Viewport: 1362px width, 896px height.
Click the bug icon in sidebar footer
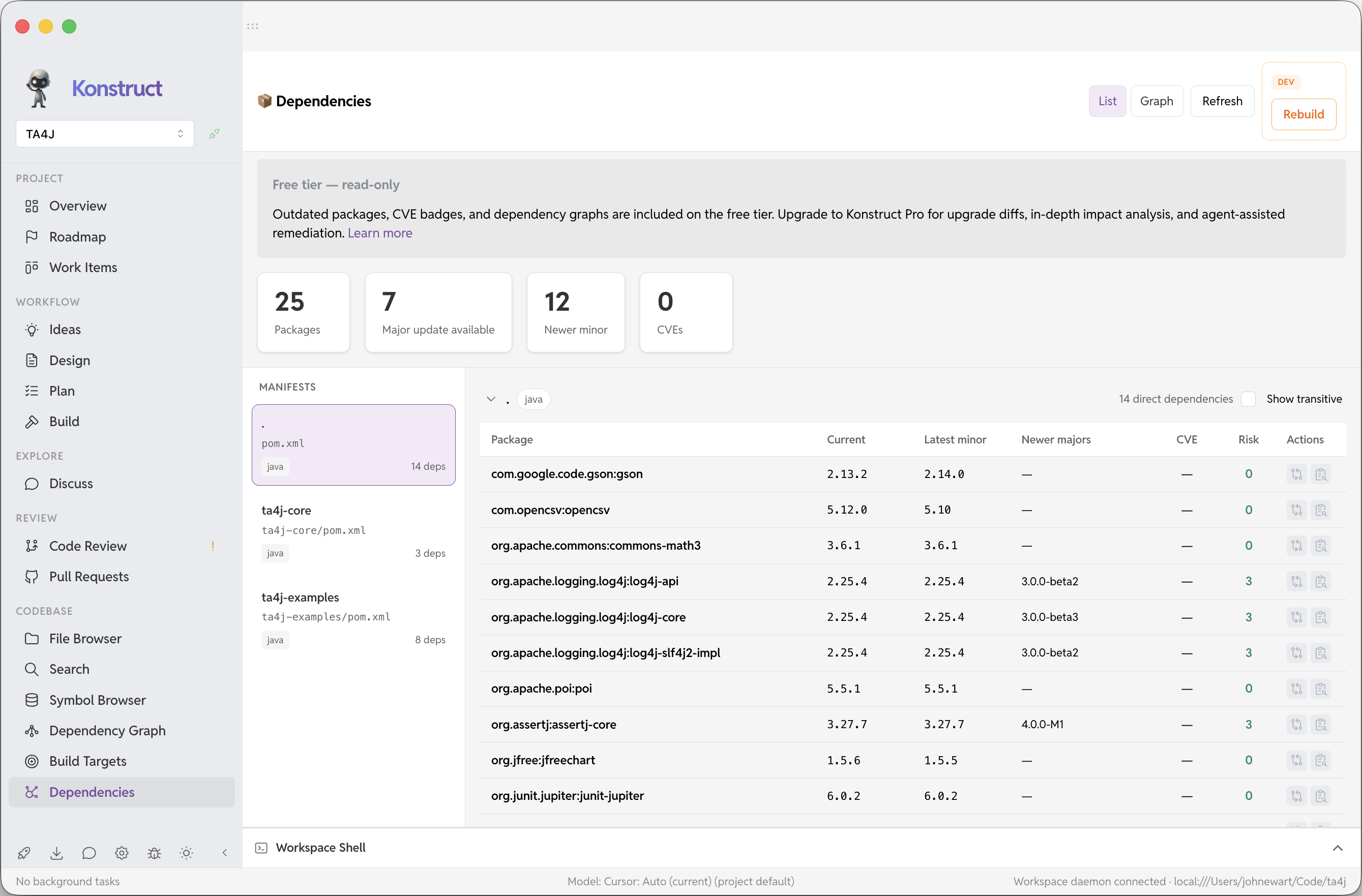pyautogui.click(x=154, y=853)
